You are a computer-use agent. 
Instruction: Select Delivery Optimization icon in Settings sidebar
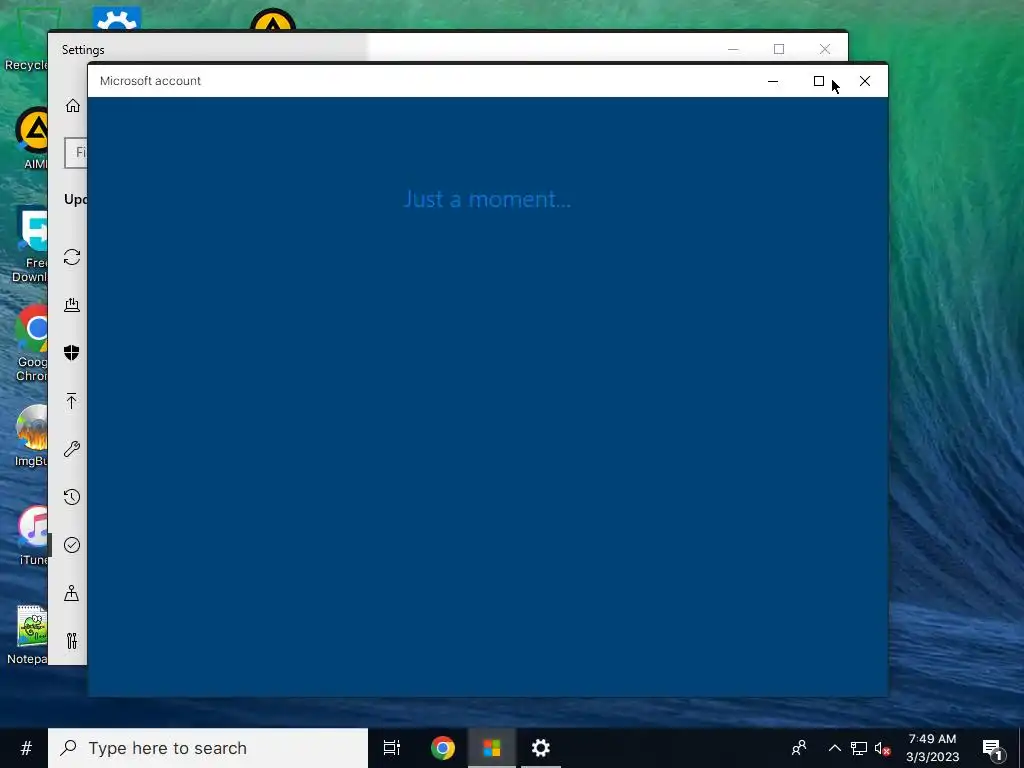point(72,305)
